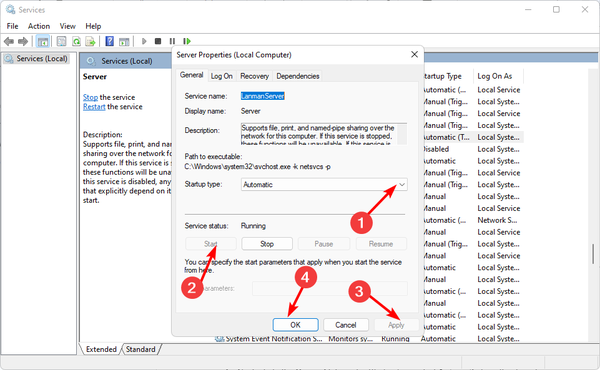600x370 pixels.
Task: Click the Stop Service square icon in toolbar
Action: pyautogui.click(x=158, y=41)
